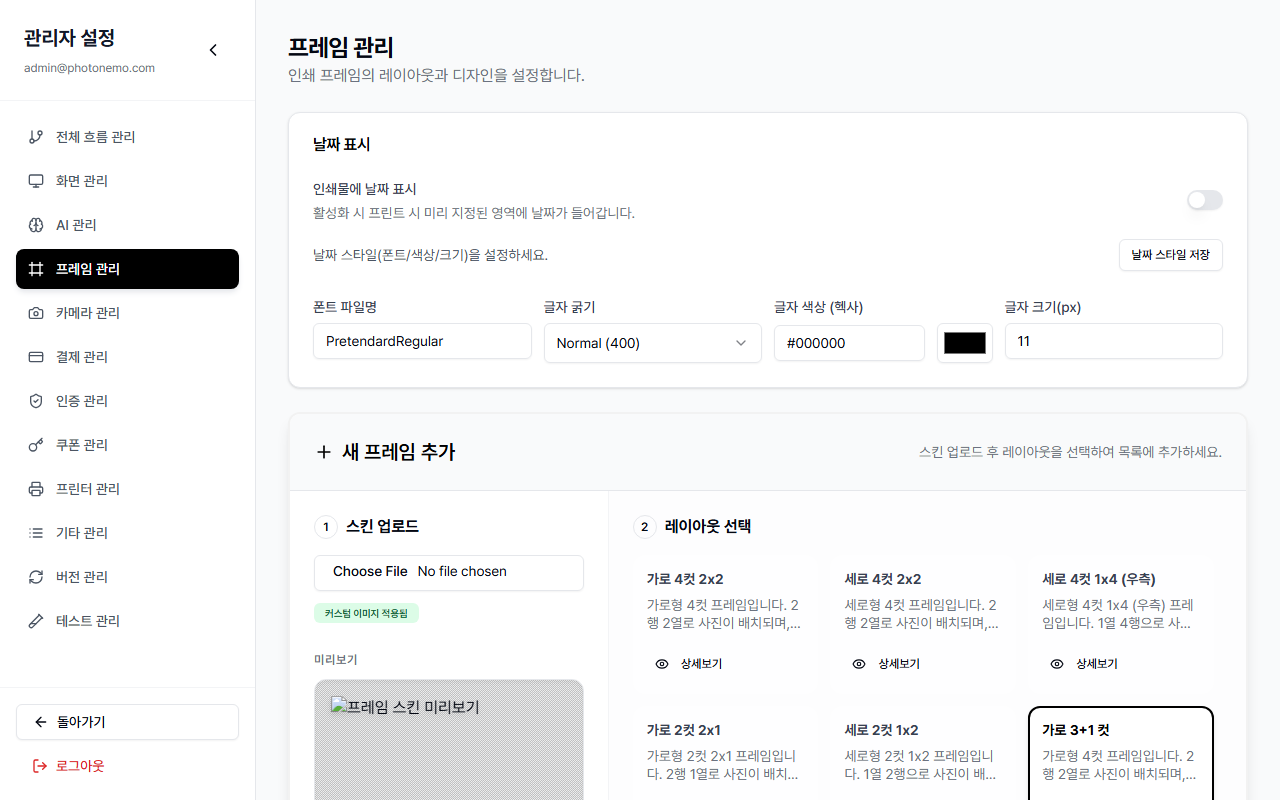Click the shield icon for 인증 관리
Viewport: 1280px width, 800px height.
(36, 401)
